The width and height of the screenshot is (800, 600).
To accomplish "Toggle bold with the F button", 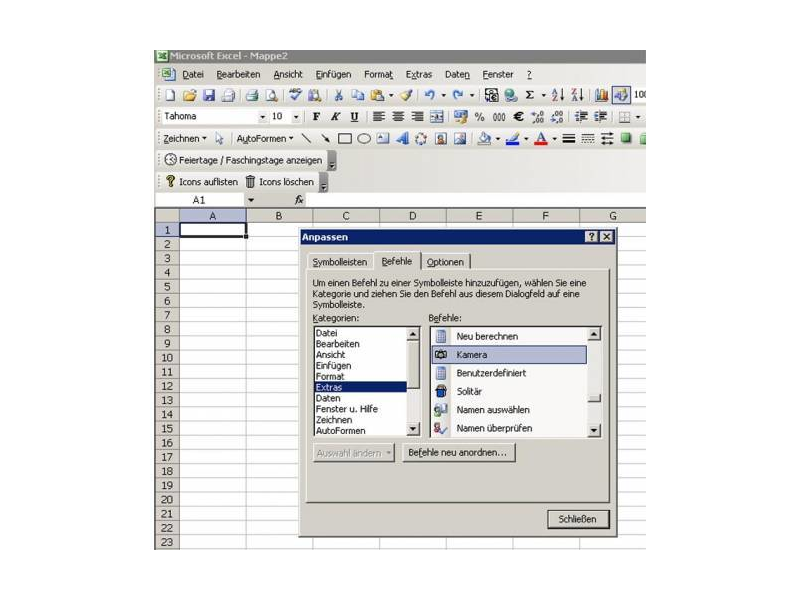I will pyautogui.click(x=316, y=117).
